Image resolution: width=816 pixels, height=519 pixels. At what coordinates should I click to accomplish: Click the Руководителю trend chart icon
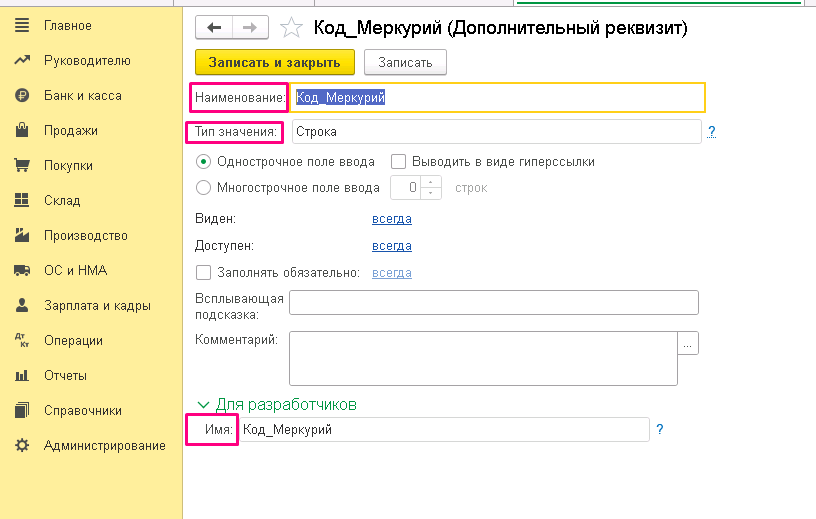22,60
